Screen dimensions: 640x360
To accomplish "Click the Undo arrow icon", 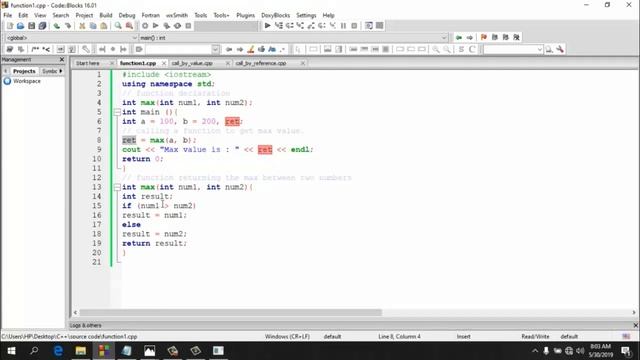I will pyautogui.click(x=57, y=26).
